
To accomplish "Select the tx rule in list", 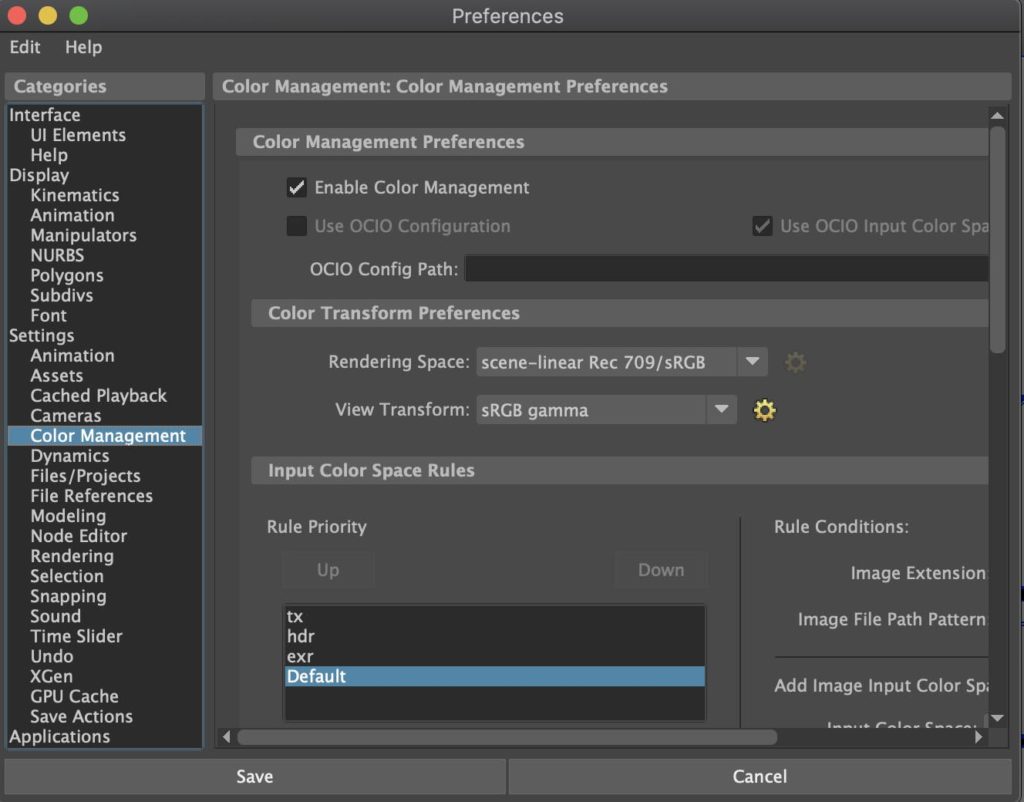I will [x=495, y=617].
